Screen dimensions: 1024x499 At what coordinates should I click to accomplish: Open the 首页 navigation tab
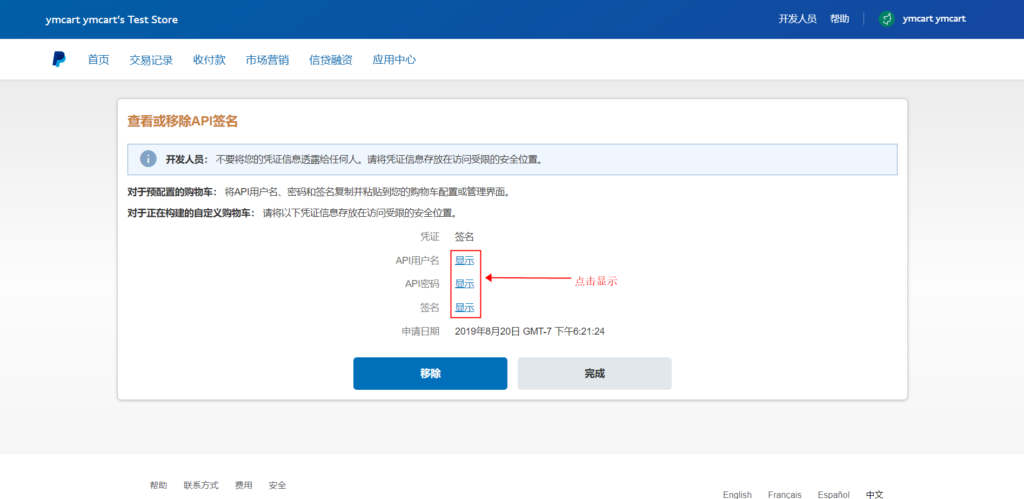[98, 60]
